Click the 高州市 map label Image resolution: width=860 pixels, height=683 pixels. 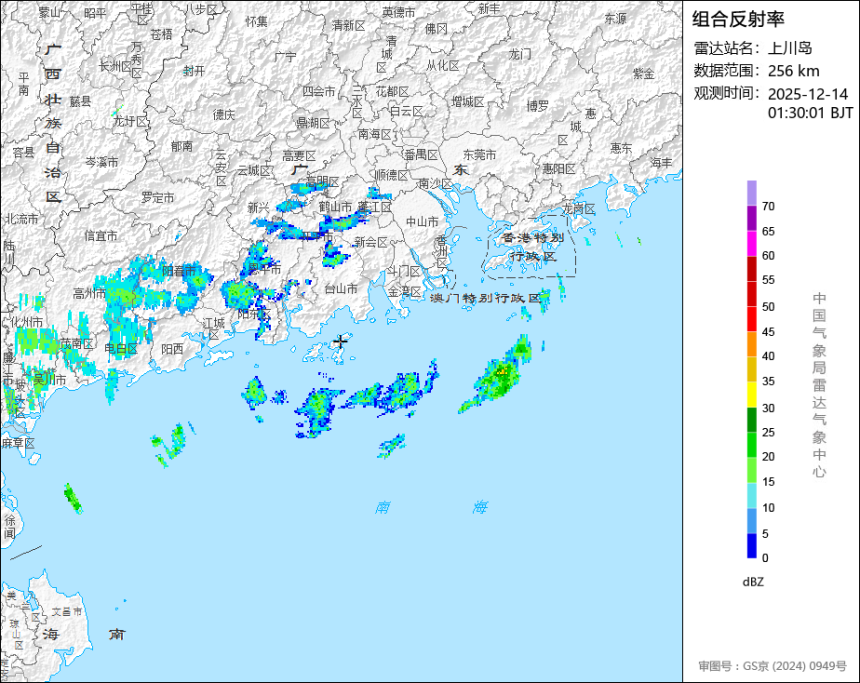[89, 293]
